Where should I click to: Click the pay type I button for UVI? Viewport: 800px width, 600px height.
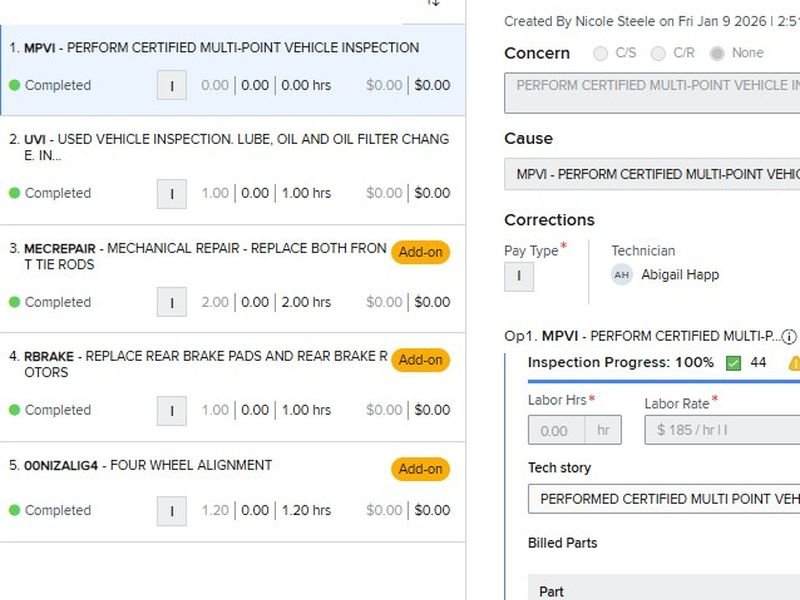(172, 193)
